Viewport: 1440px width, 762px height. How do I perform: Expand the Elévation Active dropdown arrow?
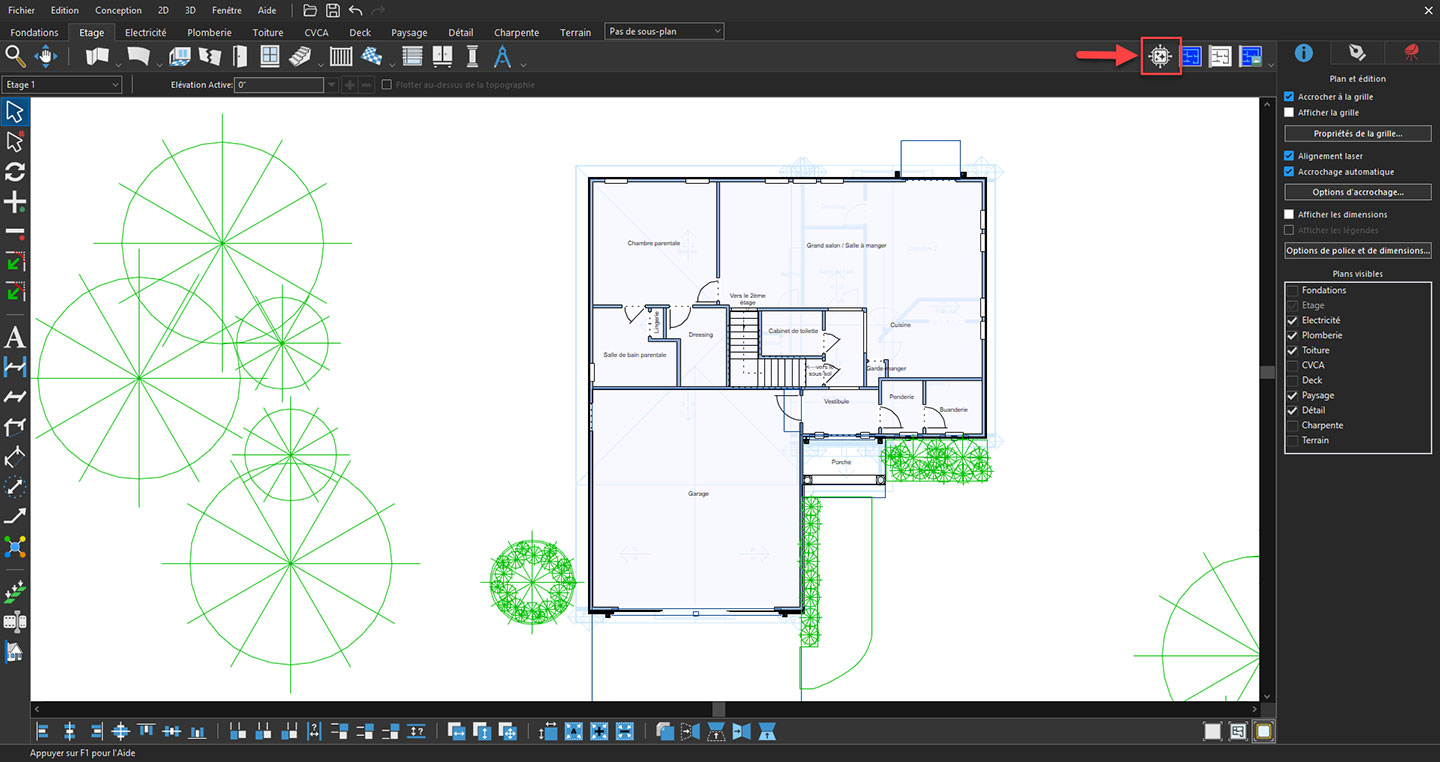pyautogui.click(x=332, y=85)
